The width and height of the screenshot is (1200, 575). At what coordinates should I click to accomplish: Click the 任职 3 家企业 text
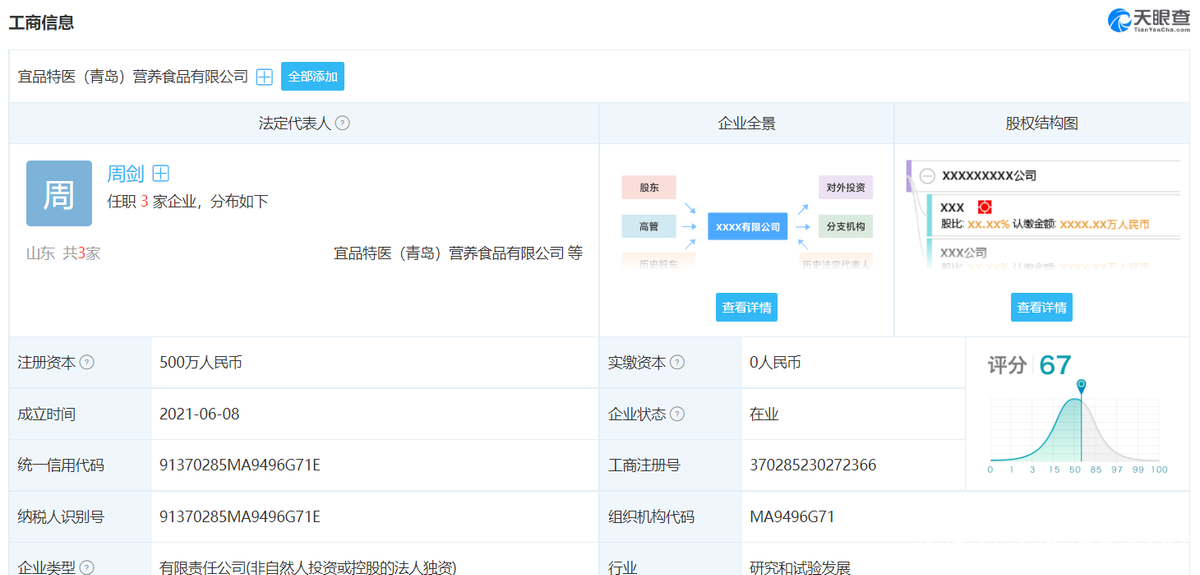click(188, 202)
